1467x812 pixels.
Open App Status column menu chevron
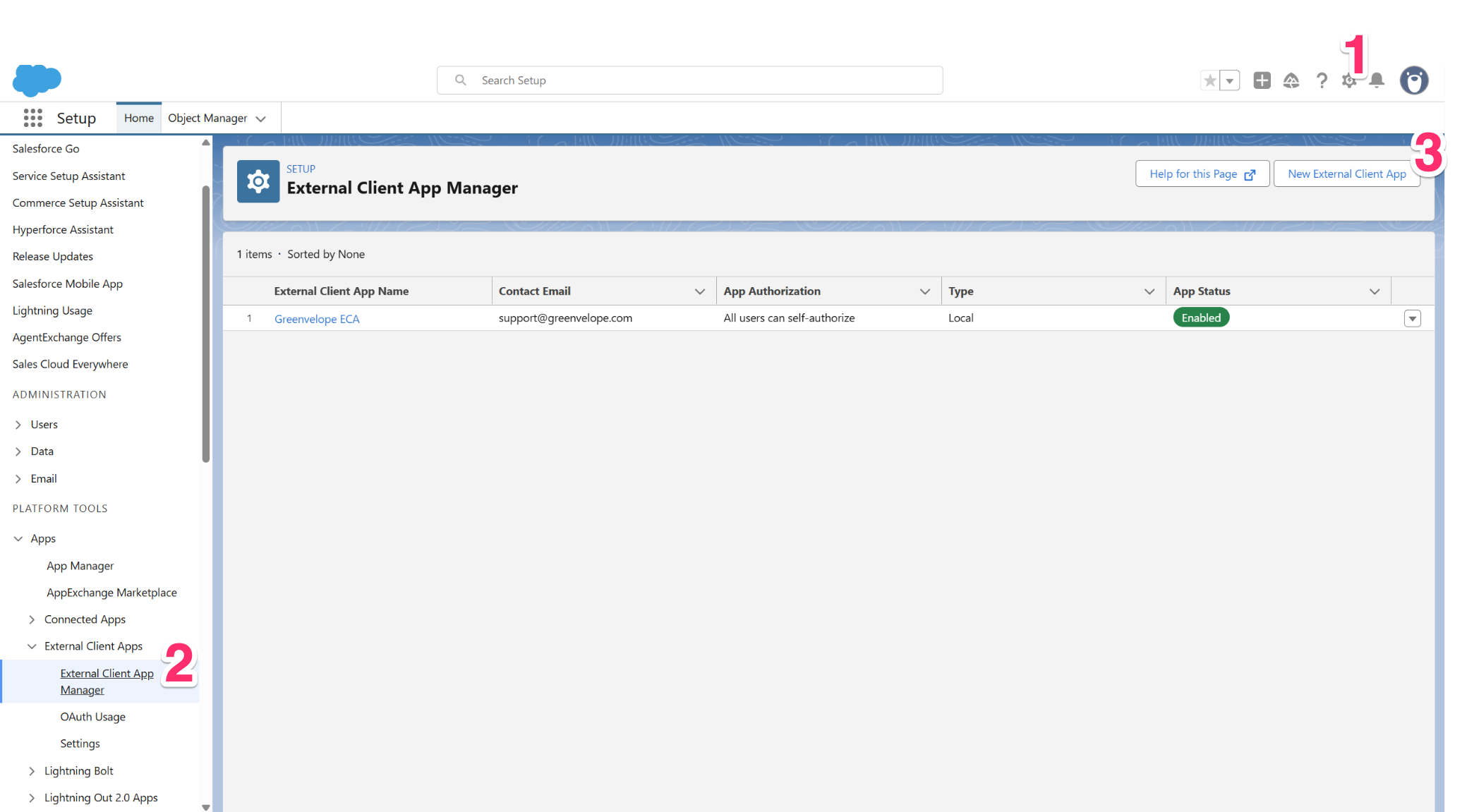click(x=1375, y=291)
